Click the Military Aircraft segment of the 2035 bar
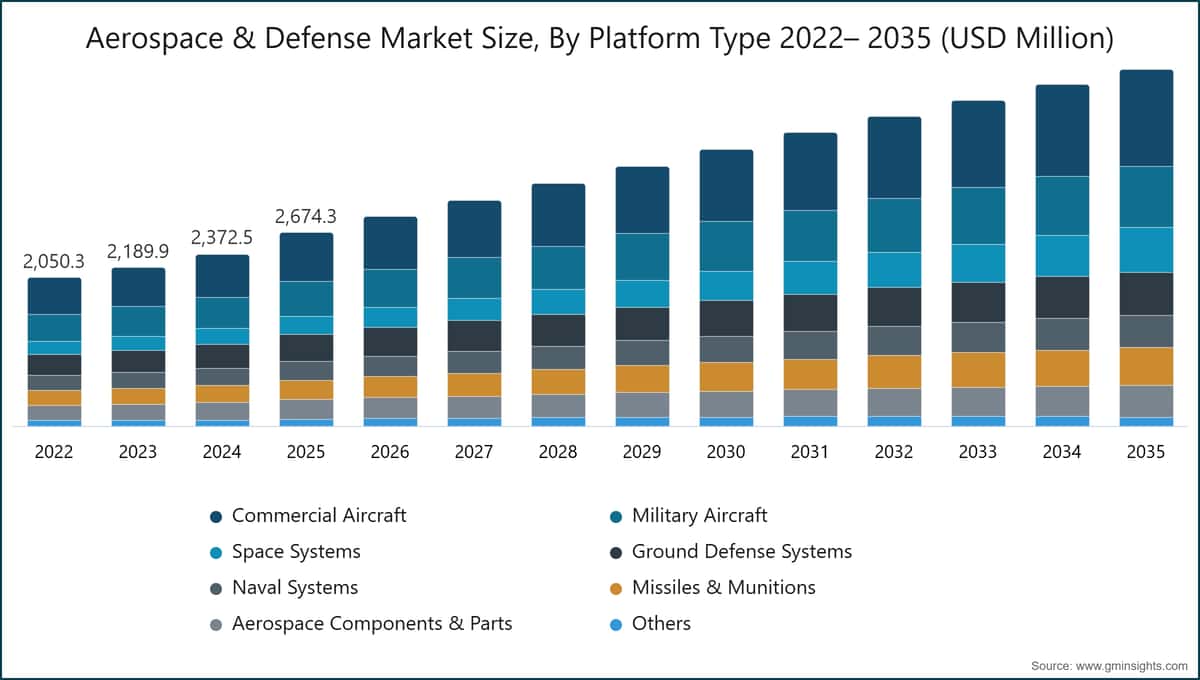 pyautogui.click(x=1146, y=197)
